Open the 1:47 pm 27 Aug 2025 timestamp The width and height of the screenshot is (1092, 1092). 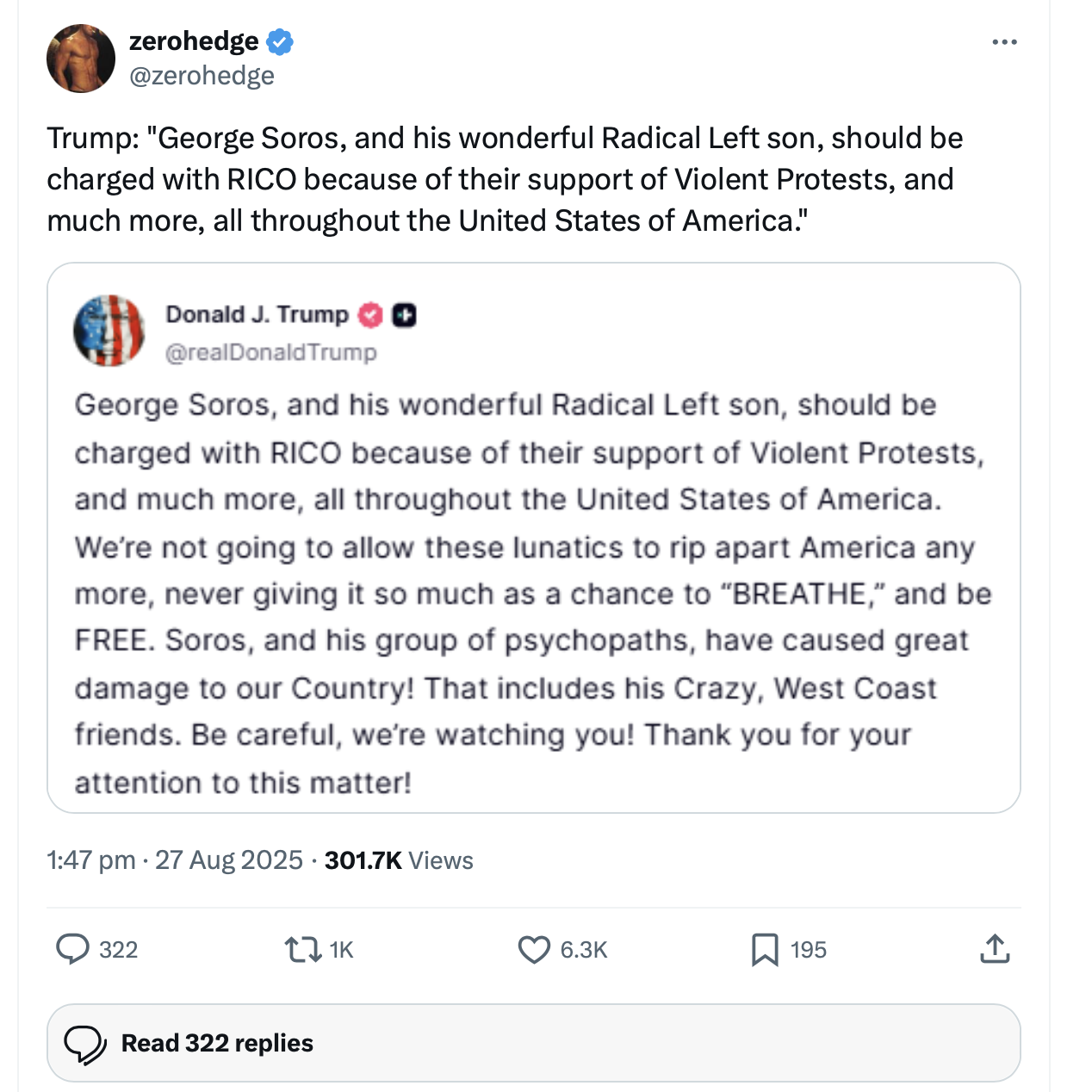coord(175,860)
